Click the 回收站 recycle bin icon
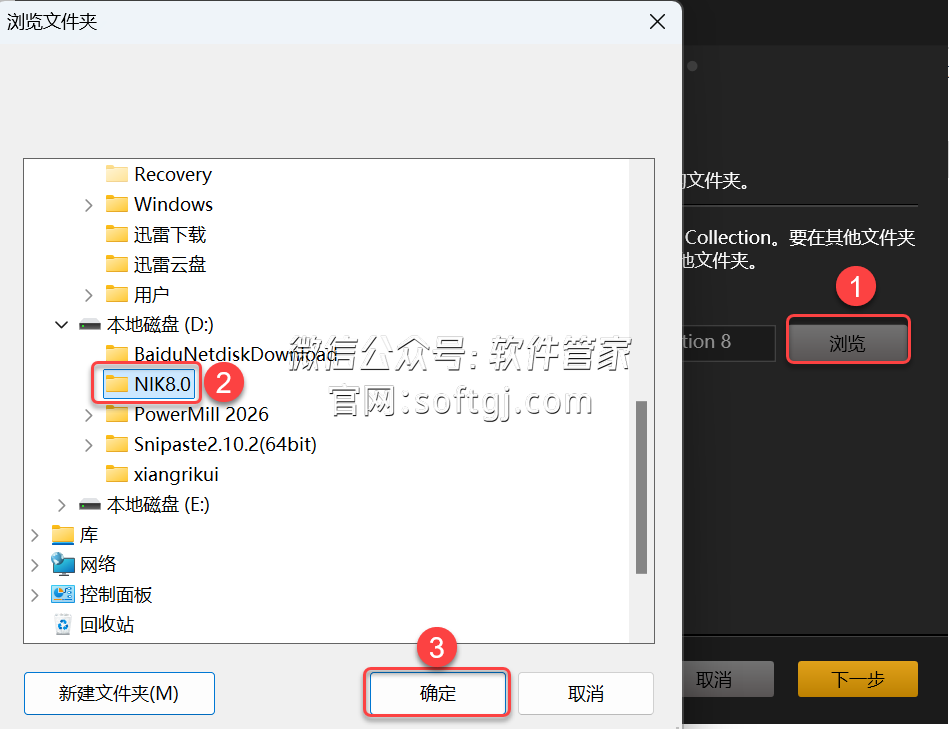Viewport: 949px width, 729px height. 62,624
